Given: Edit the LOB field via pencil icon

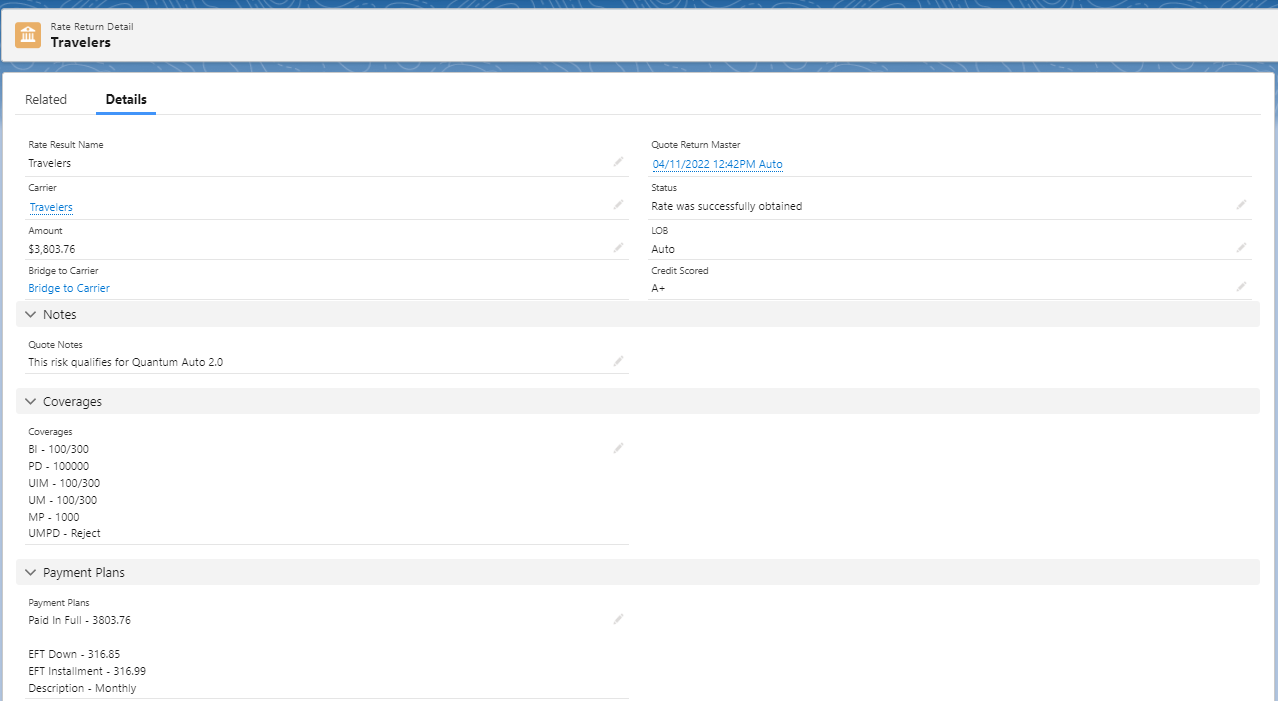Looking at the screenshot, I should (1241, 247).
